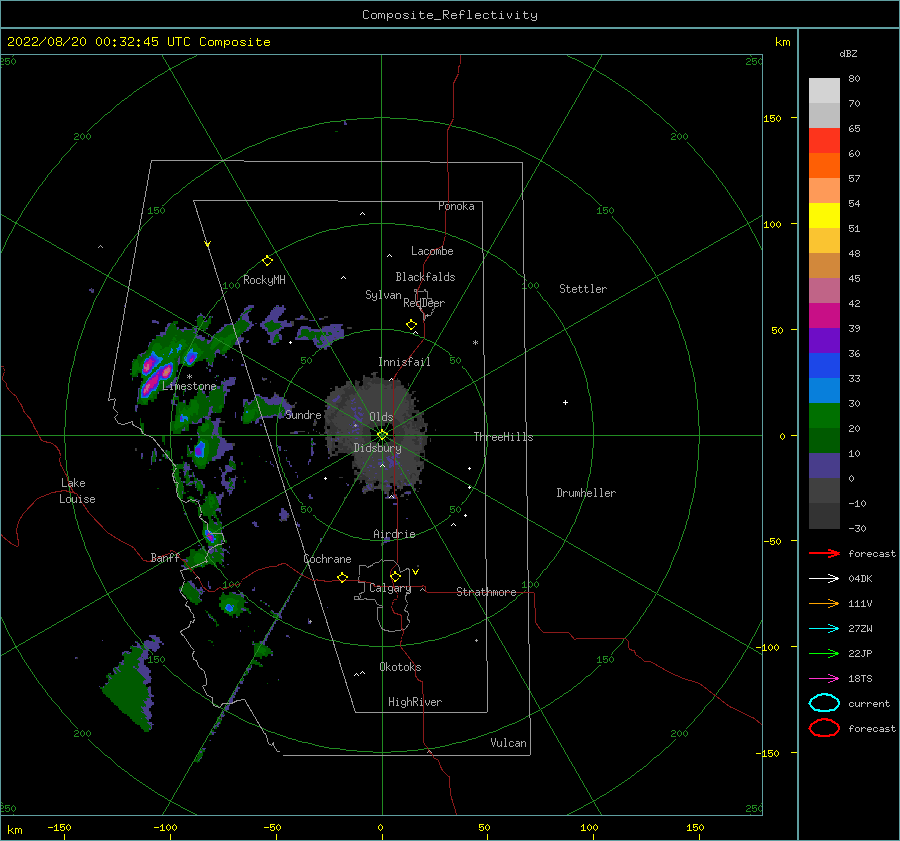
Task: Click the Cochrane label
Action: click(x=327, y=559)
